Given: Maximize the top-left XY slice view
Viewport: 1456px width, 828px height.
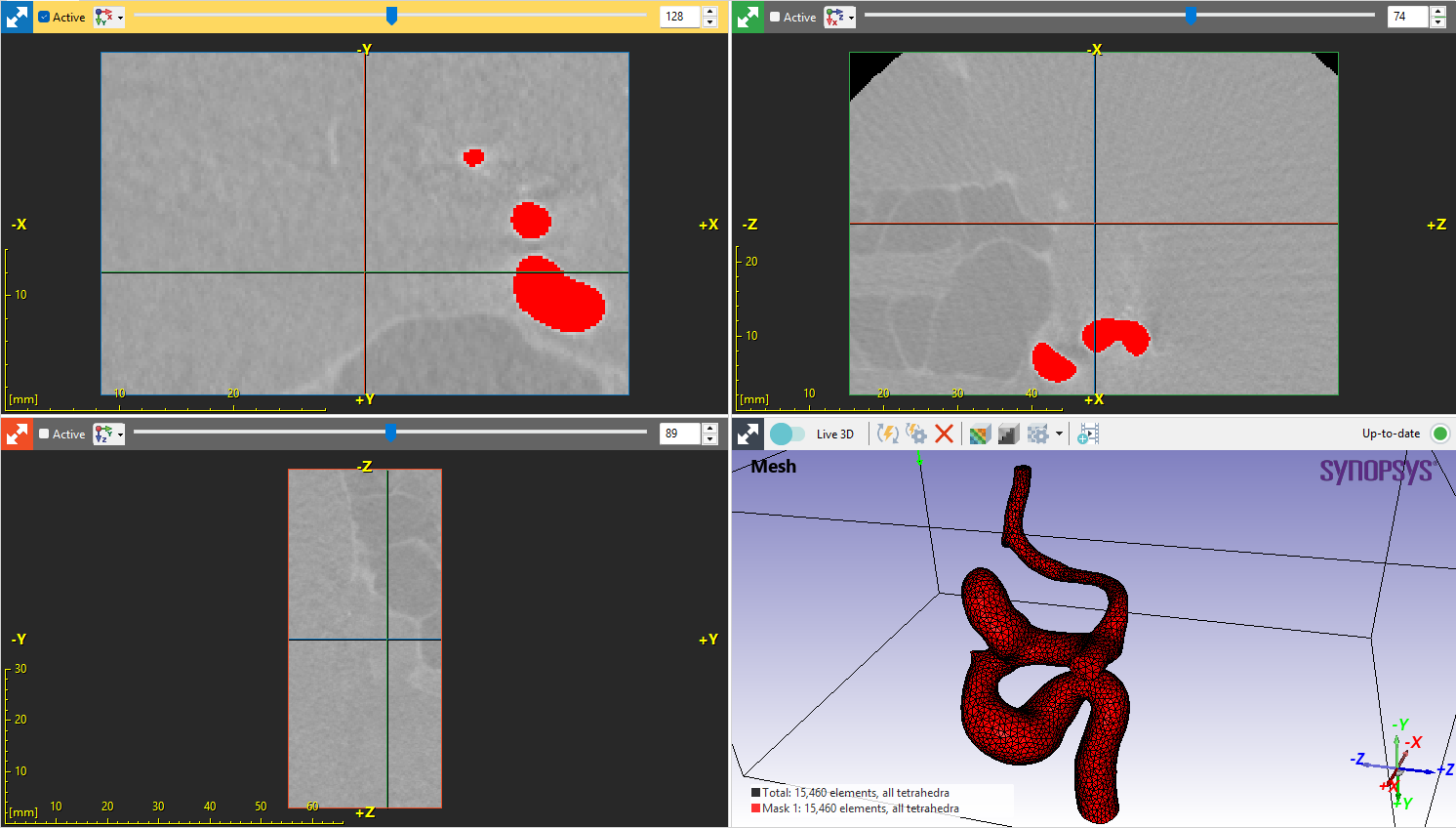Looking at the screenshot, I should [17, 17].
